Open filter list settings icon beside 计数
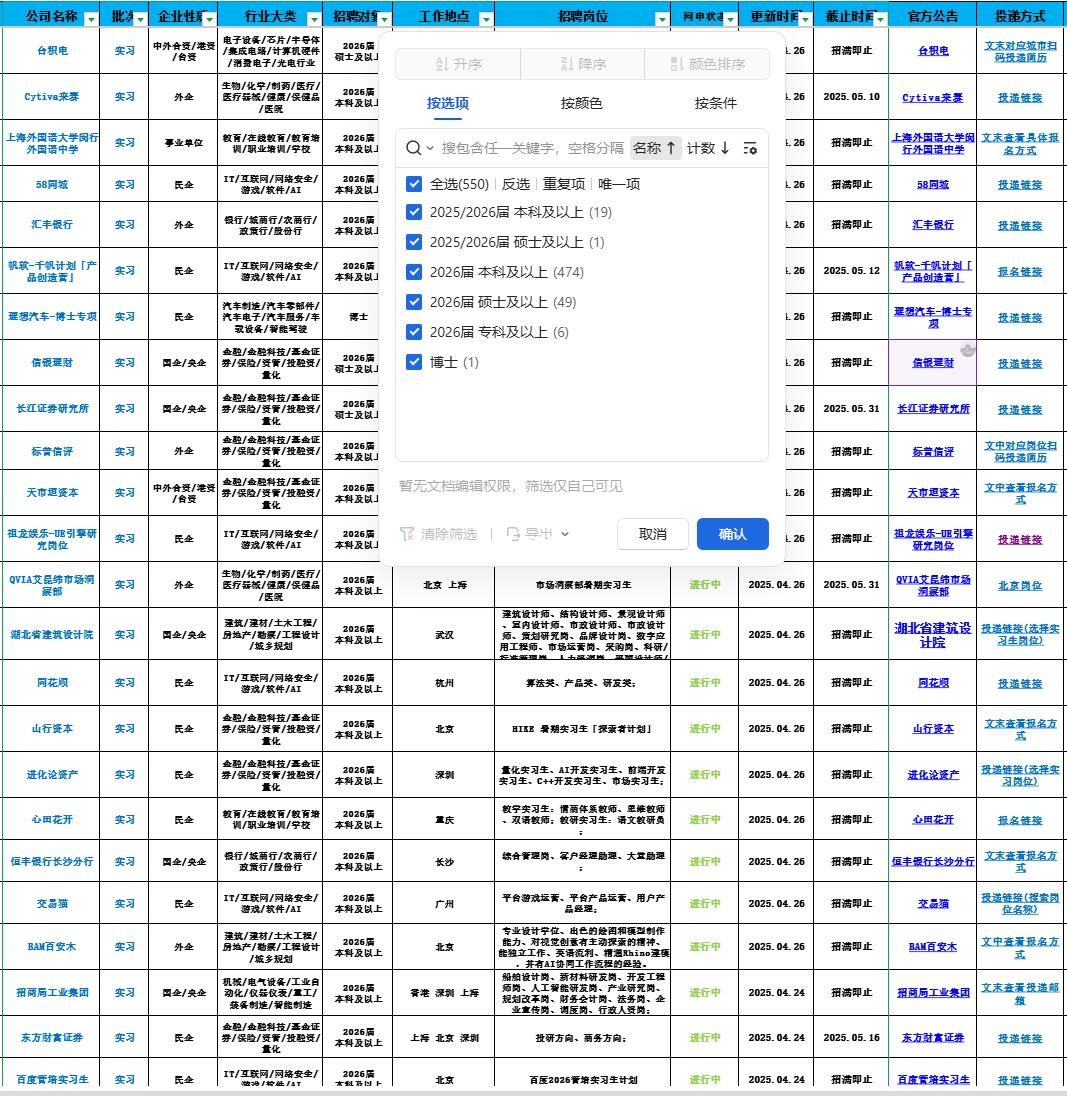Screen dimensions: 1067x1096 (x=750, y=148)
